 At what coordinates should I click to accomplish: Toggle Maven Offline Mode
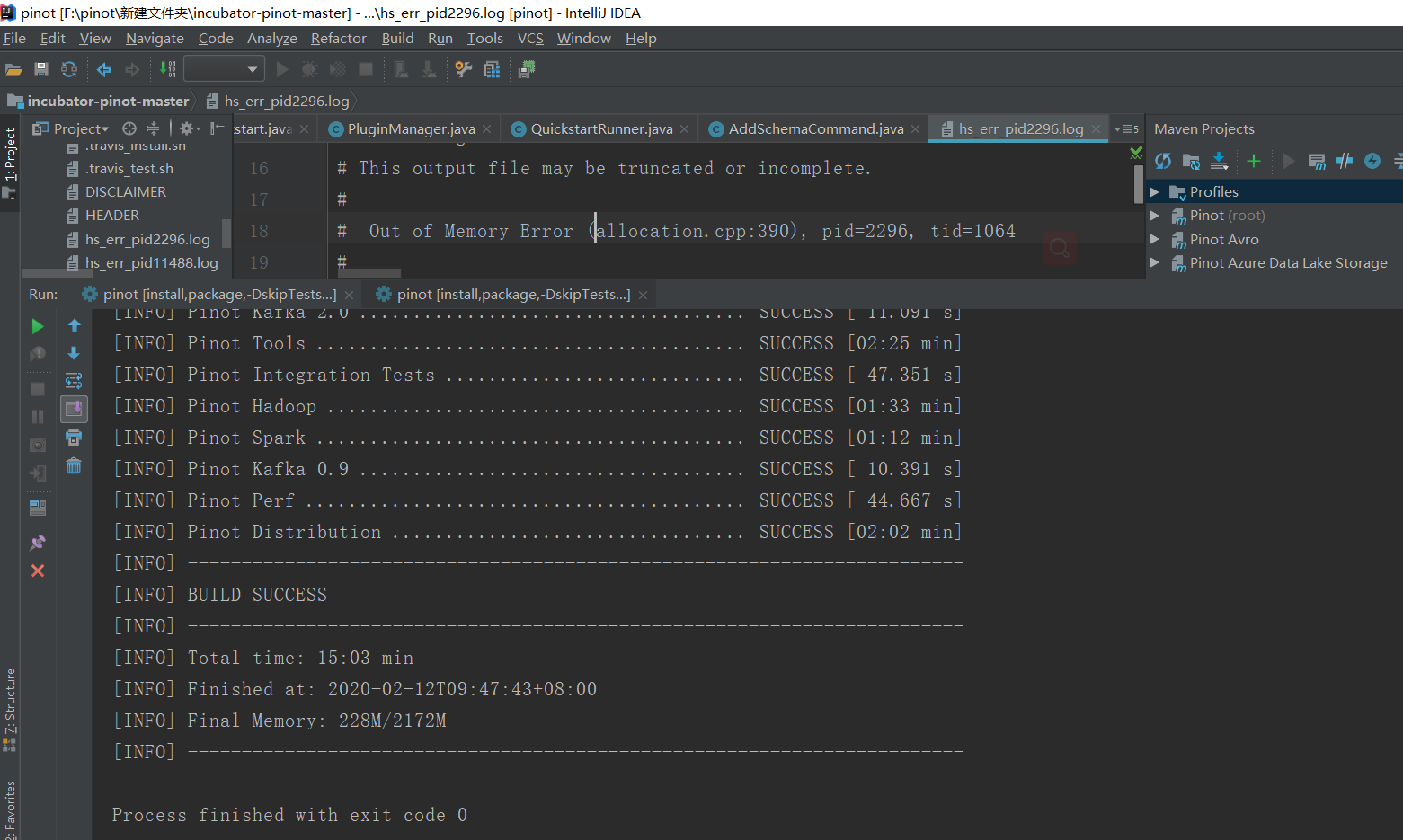[x=1345, y=161]
